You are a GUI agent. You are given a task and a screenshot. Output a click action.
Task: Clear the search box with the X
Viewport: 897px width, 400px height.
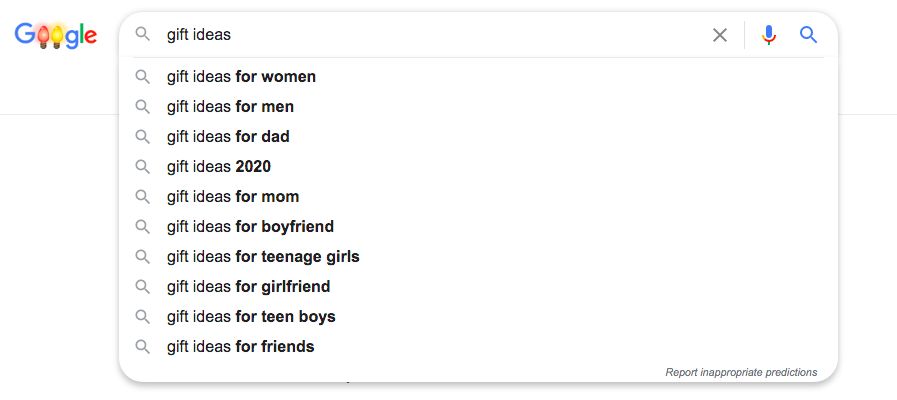[720, 35]
